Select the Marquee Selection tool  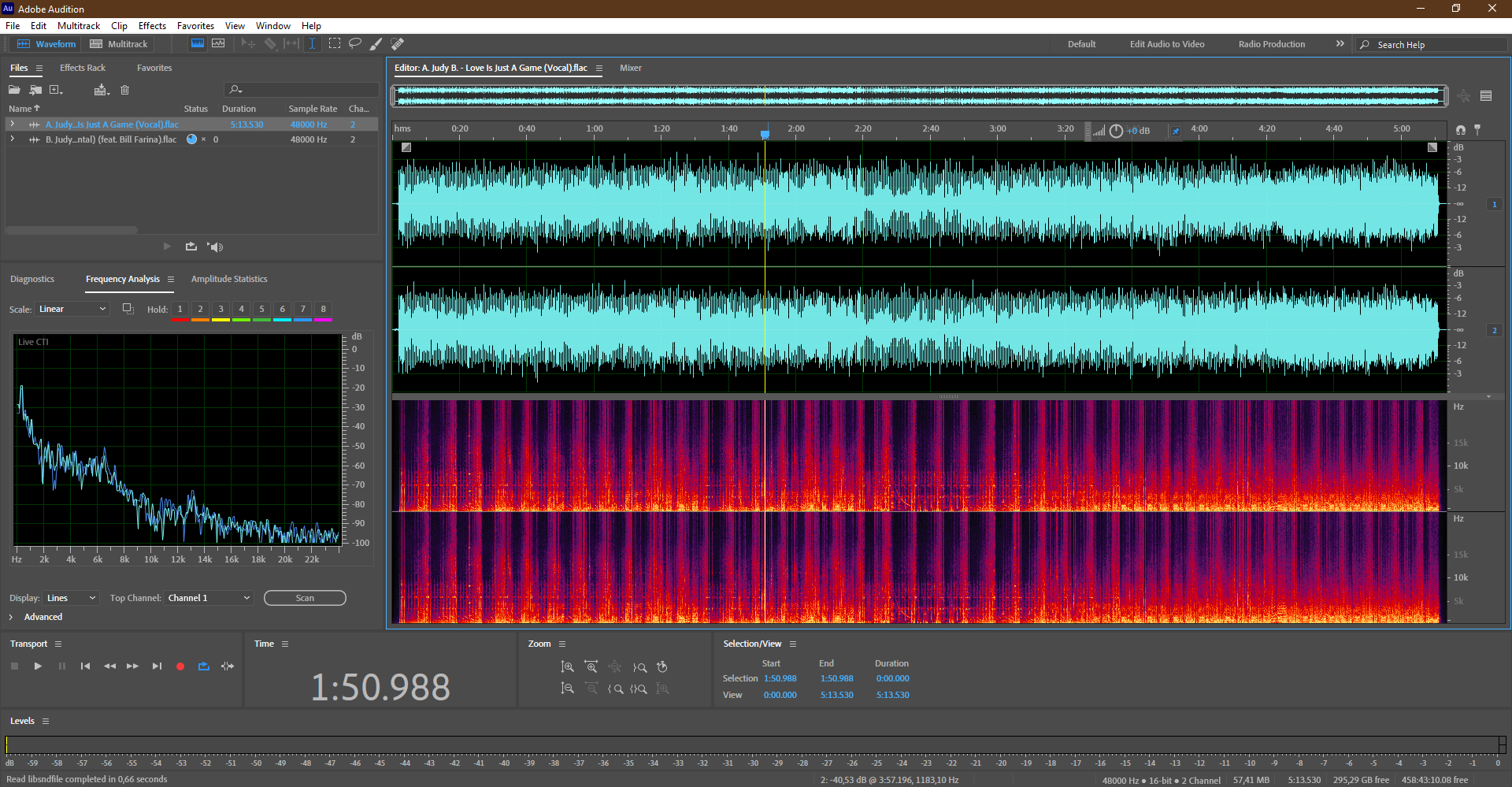[x=335, y=44]
